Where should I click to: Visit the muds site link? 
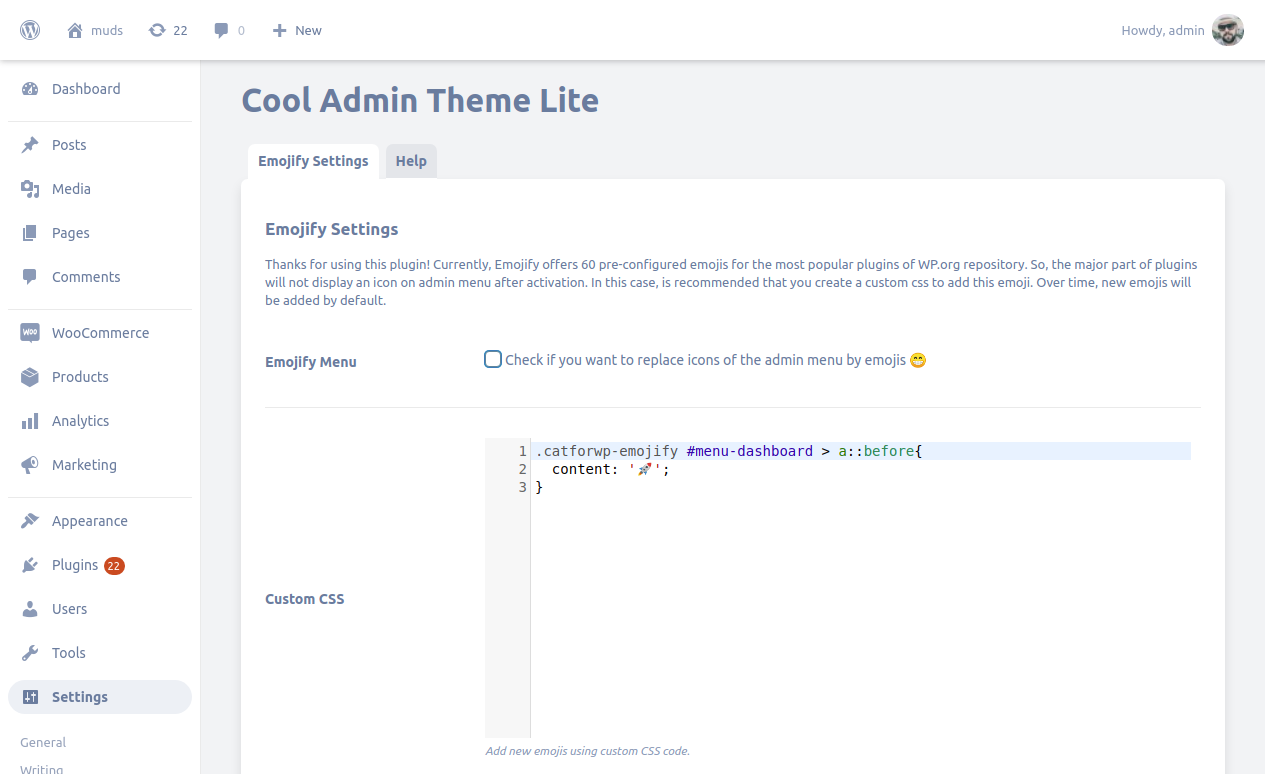click(x=107, y=30)
